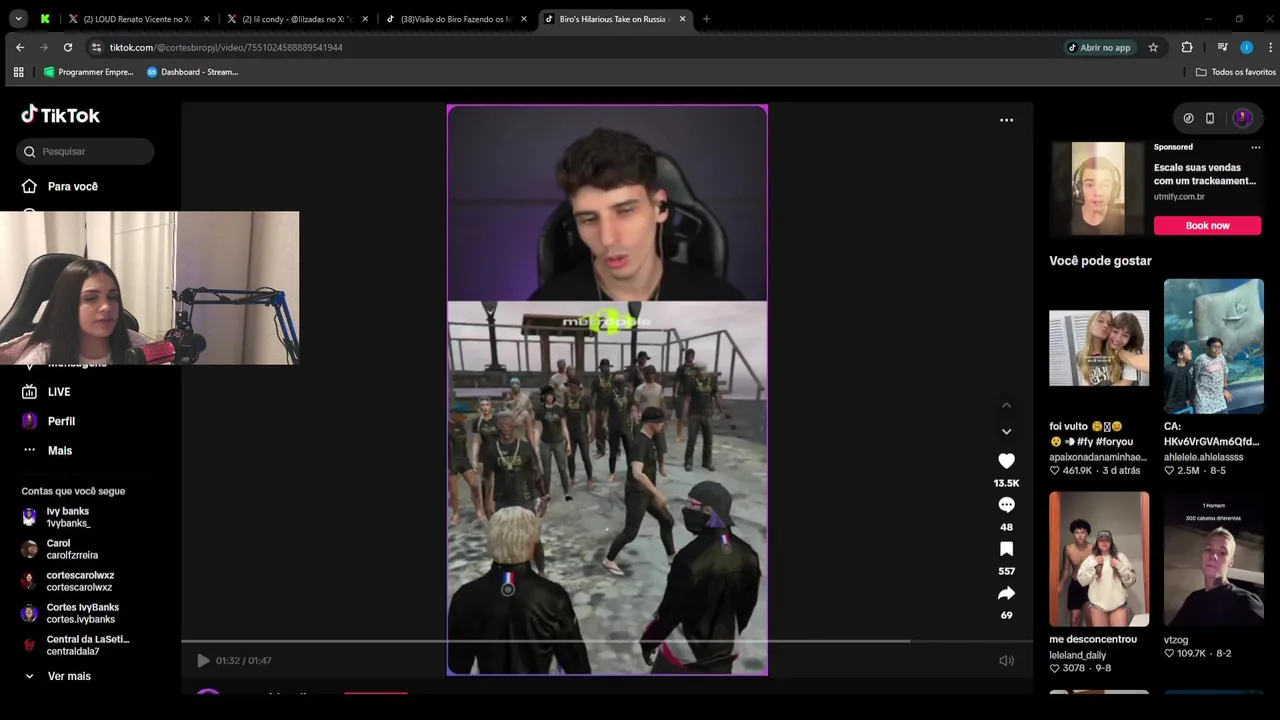Open video options three-dot menu
The height and width of the screenshot is (720, 1280).
[1006, 120]
